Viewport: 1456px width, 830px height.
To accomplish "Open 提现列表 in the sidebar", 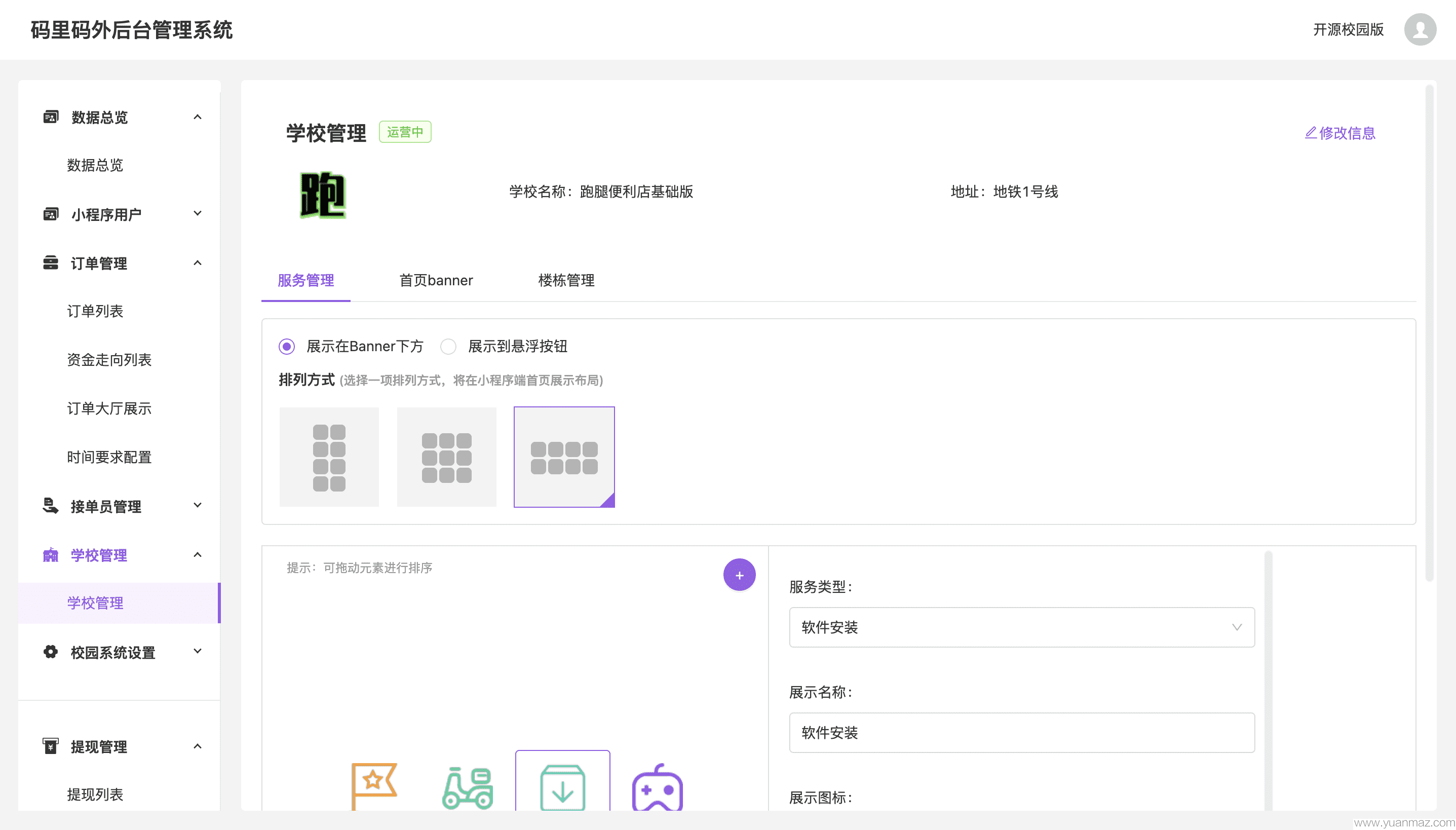I will (95, 794).
